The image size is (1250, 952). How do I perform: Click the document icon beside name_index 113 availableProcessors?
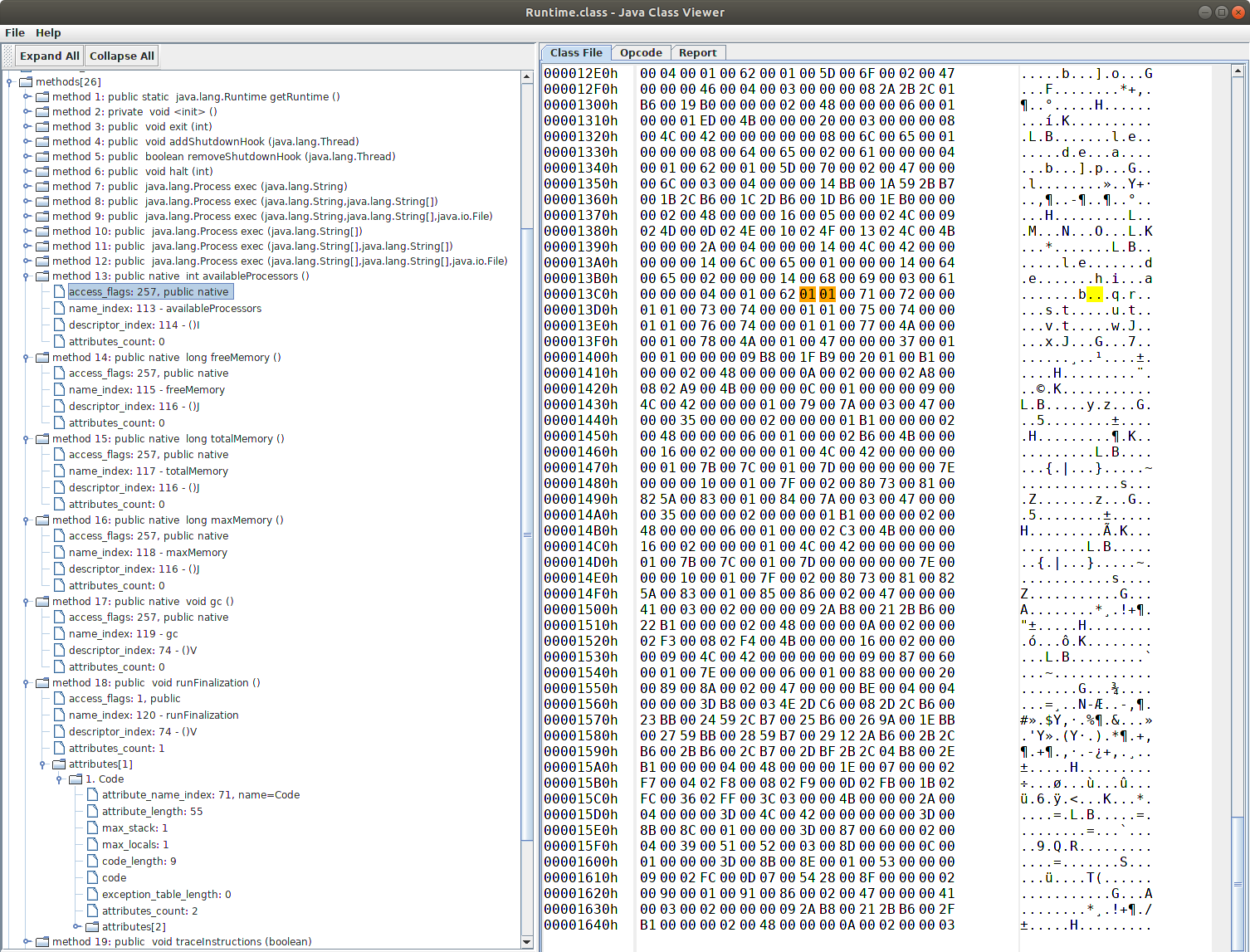pyautogui.click(x=59, y=308)
